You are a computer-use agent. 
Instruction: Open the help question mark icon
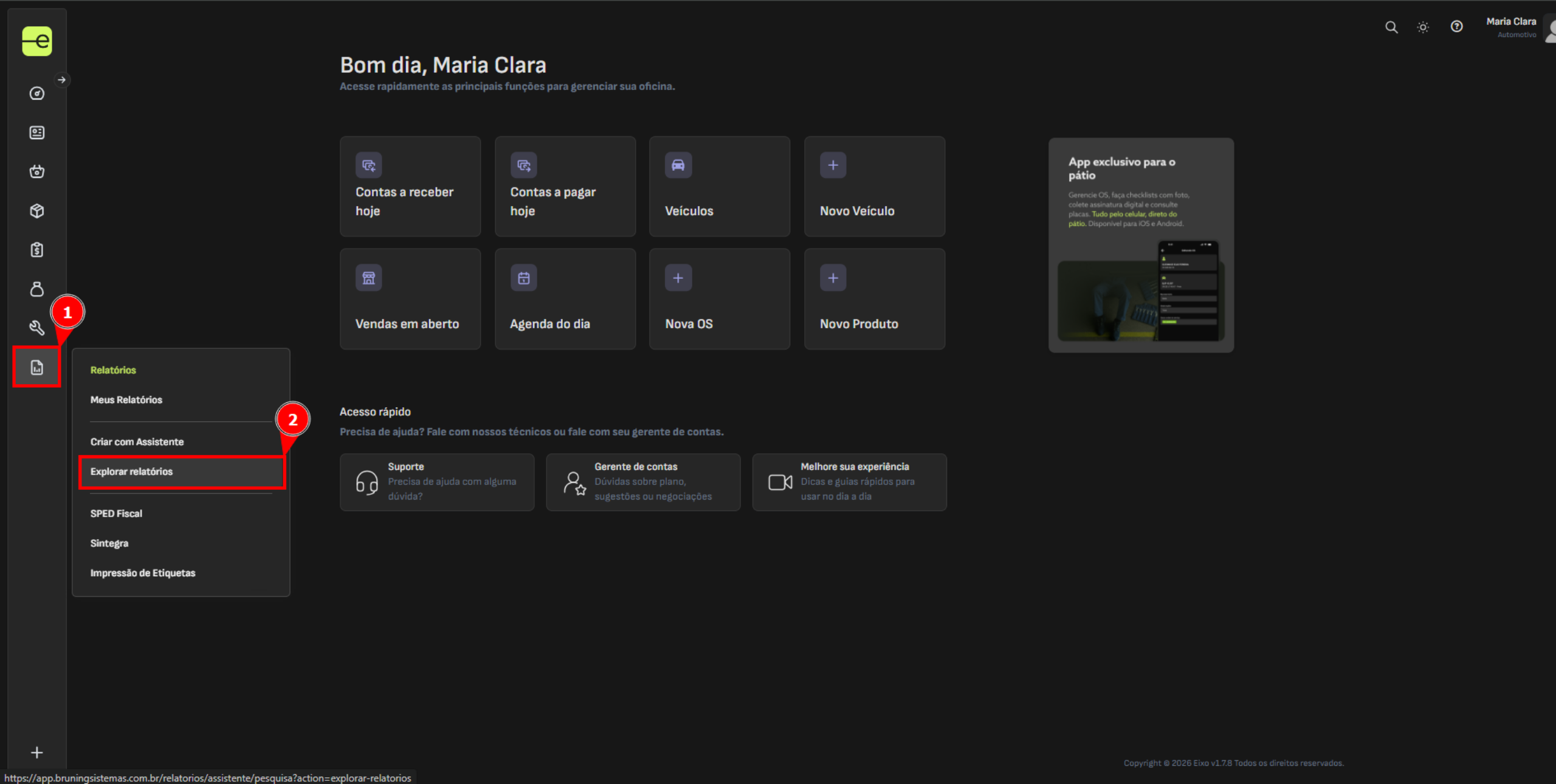[1456, 27]
